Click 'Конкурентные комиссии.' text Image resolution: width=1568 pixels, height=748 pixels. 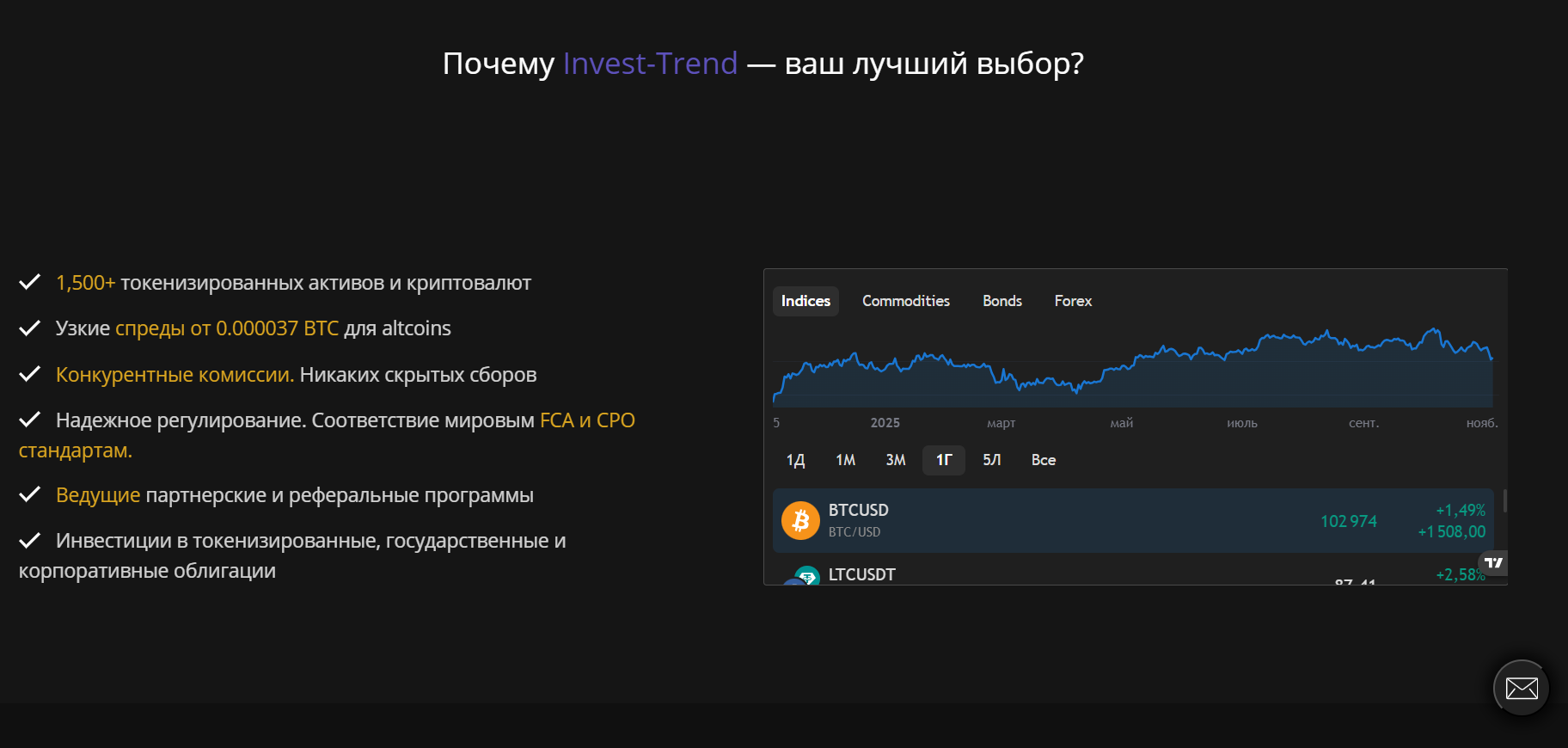pos(175,375)
